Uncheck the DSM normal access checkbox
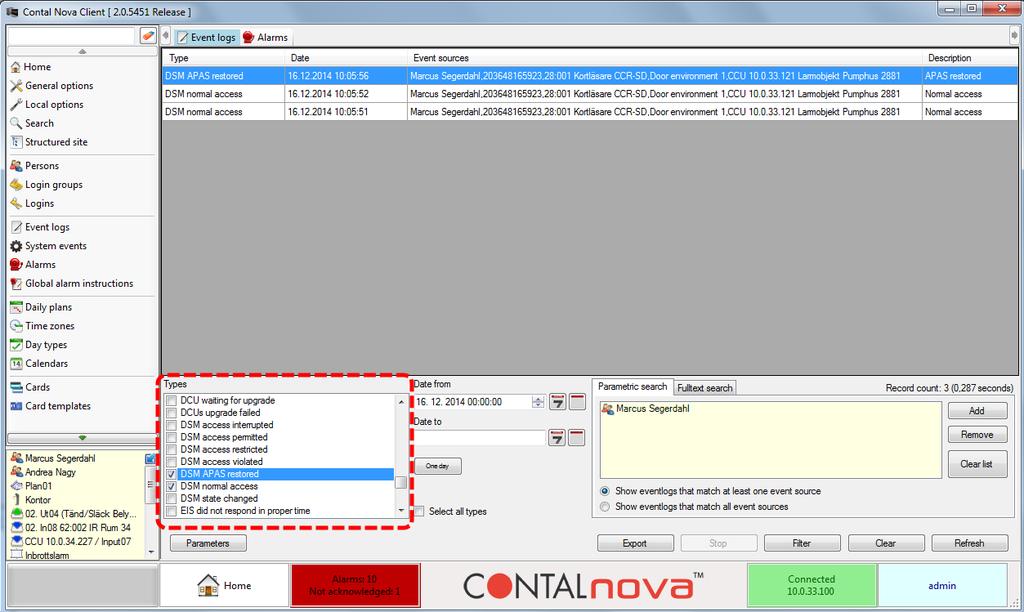 pyautogui.click(x=172, y=487)
